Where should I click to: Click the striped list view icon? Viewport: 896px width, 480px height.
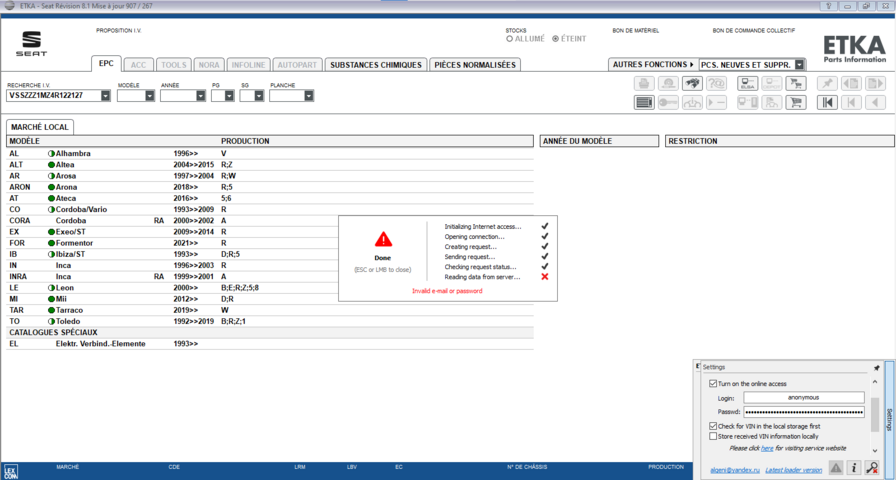tap(645, 102)
